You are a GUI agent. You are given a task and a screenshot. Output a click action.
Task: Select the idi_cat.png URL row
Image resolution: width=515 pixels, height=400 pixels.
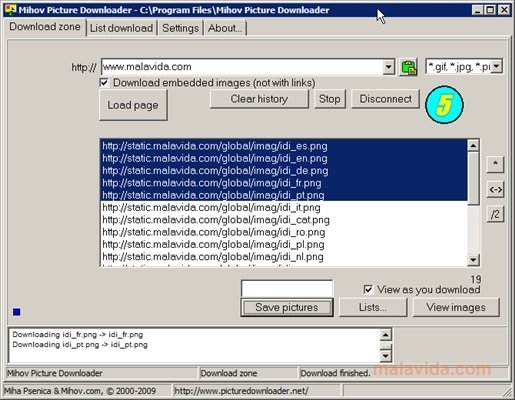(284, 220)
